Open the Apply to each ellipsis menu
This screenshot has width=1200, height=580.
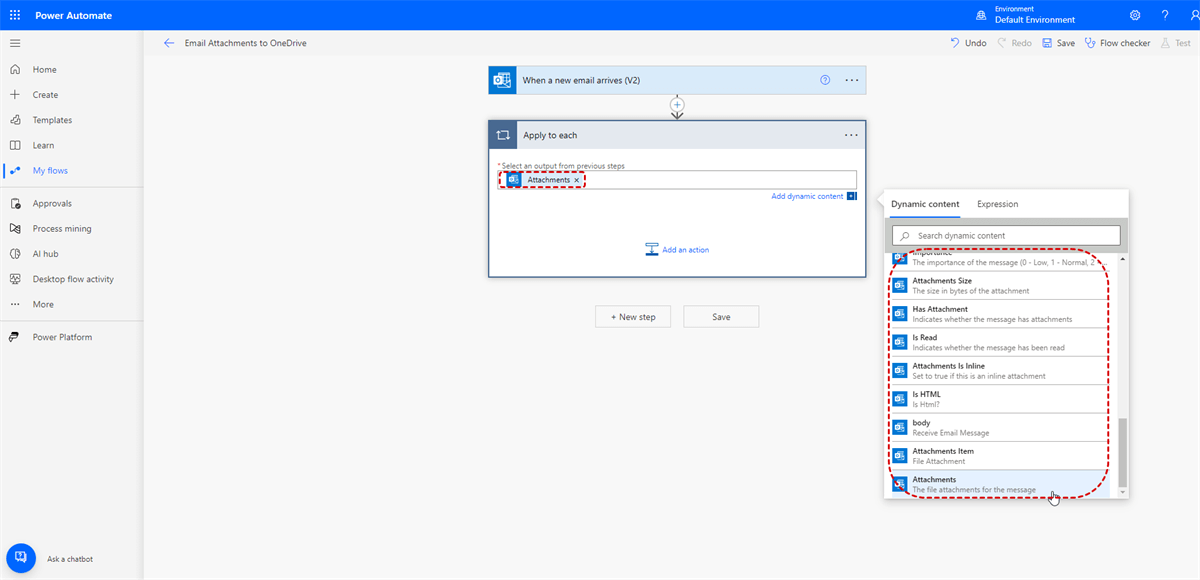coord(851,135)
